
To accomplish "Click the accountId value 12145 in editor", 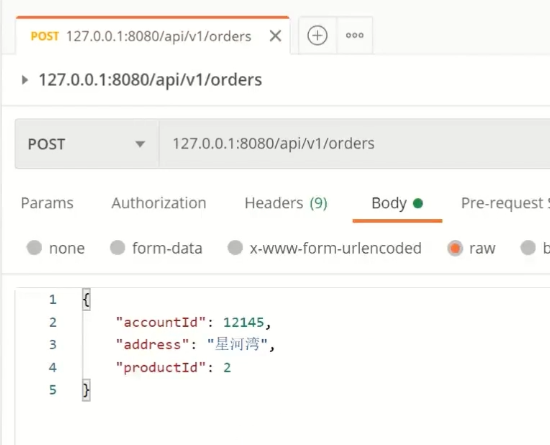I will click(243, 322).
